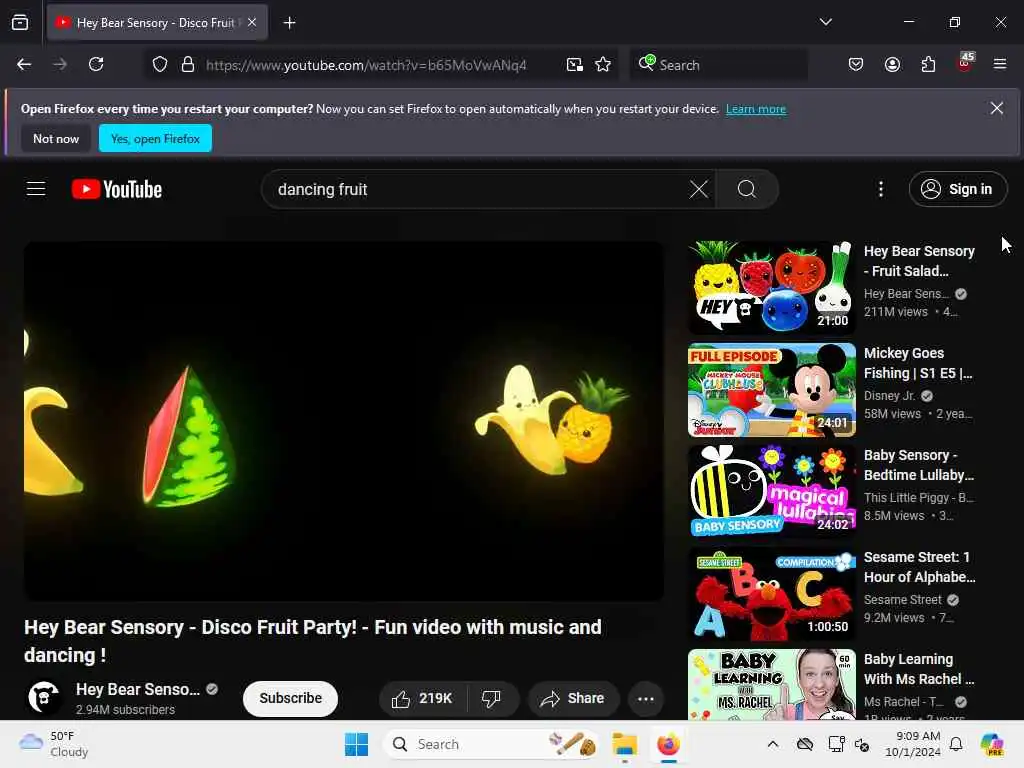Open the list all tabs chevron
This screenshot has height=768, width=1024.
pos(825,22)
